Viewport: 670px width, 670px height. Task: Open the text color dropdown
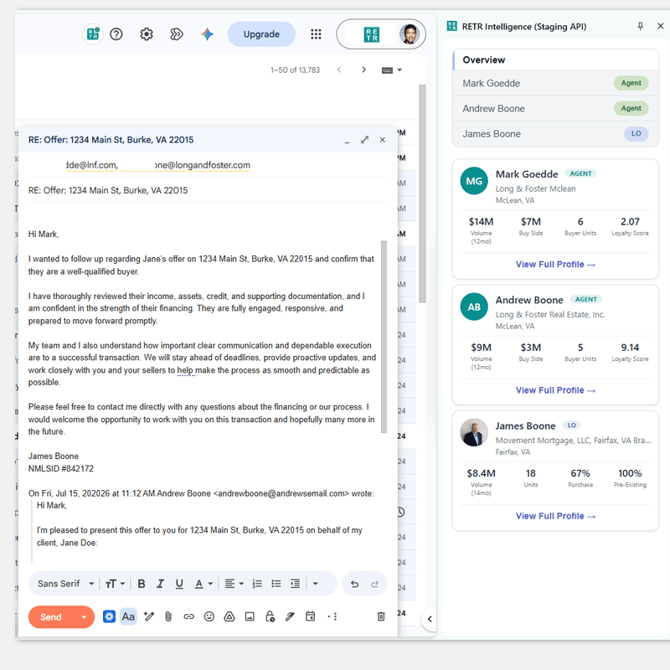pyautogui.click(x=203, y=584)
